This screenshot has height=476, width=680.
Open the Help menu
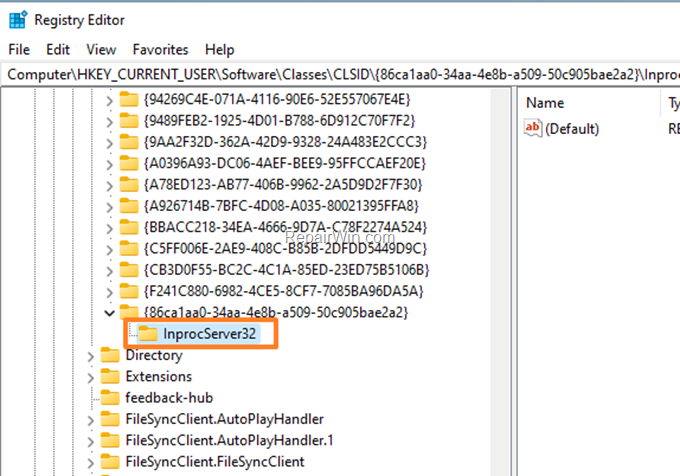[x=219, y=49]
